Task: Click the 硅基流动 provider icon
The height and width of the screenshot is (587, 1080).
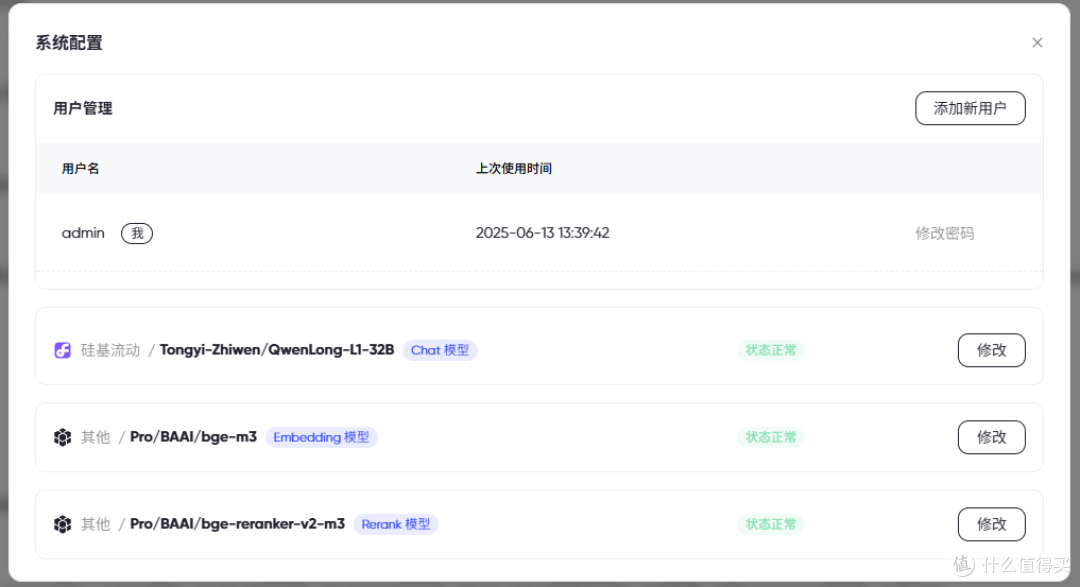Action: click(63, 350)
